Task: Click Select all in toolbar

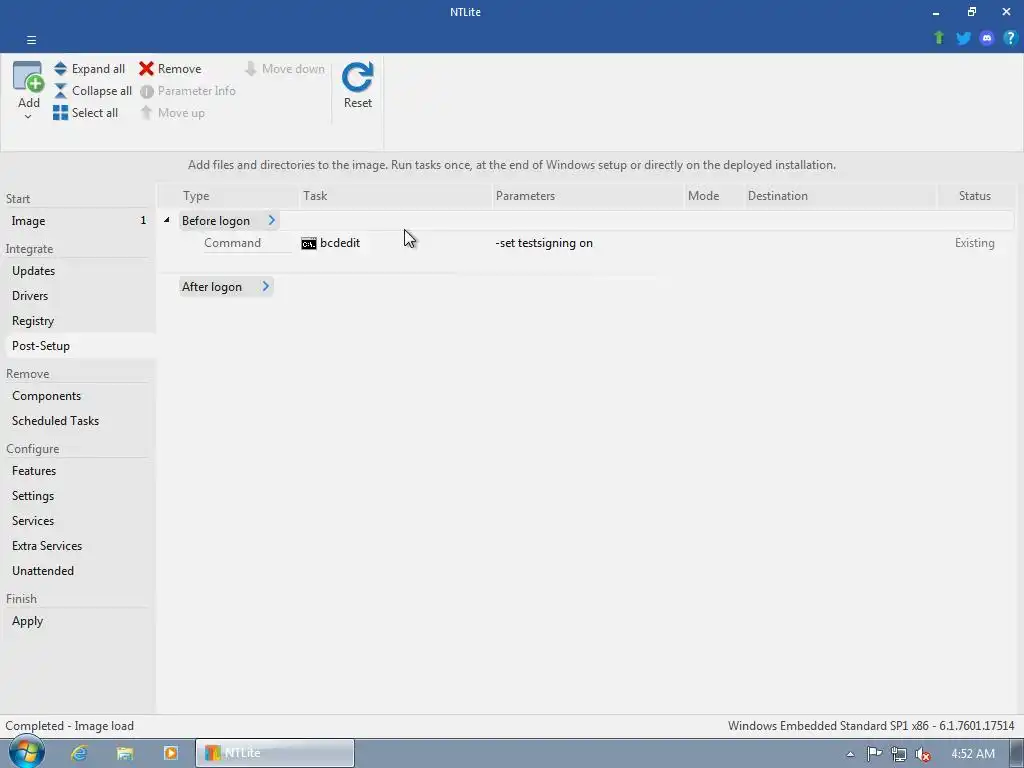Action: pos(86,113)
